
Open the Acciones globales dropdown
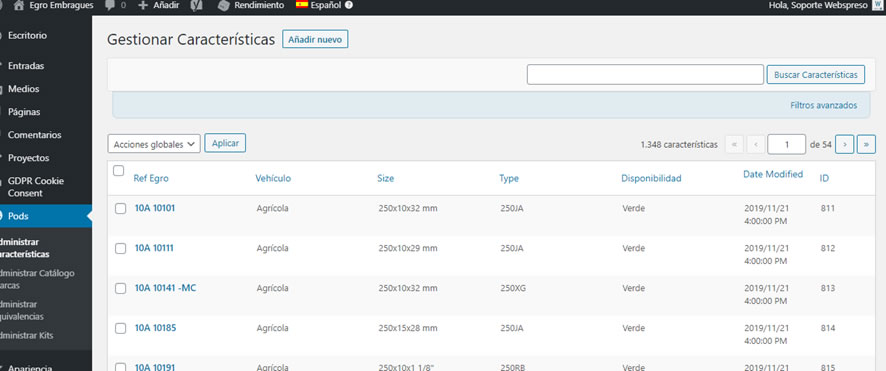pyautogui.click(x=154, y=144)
